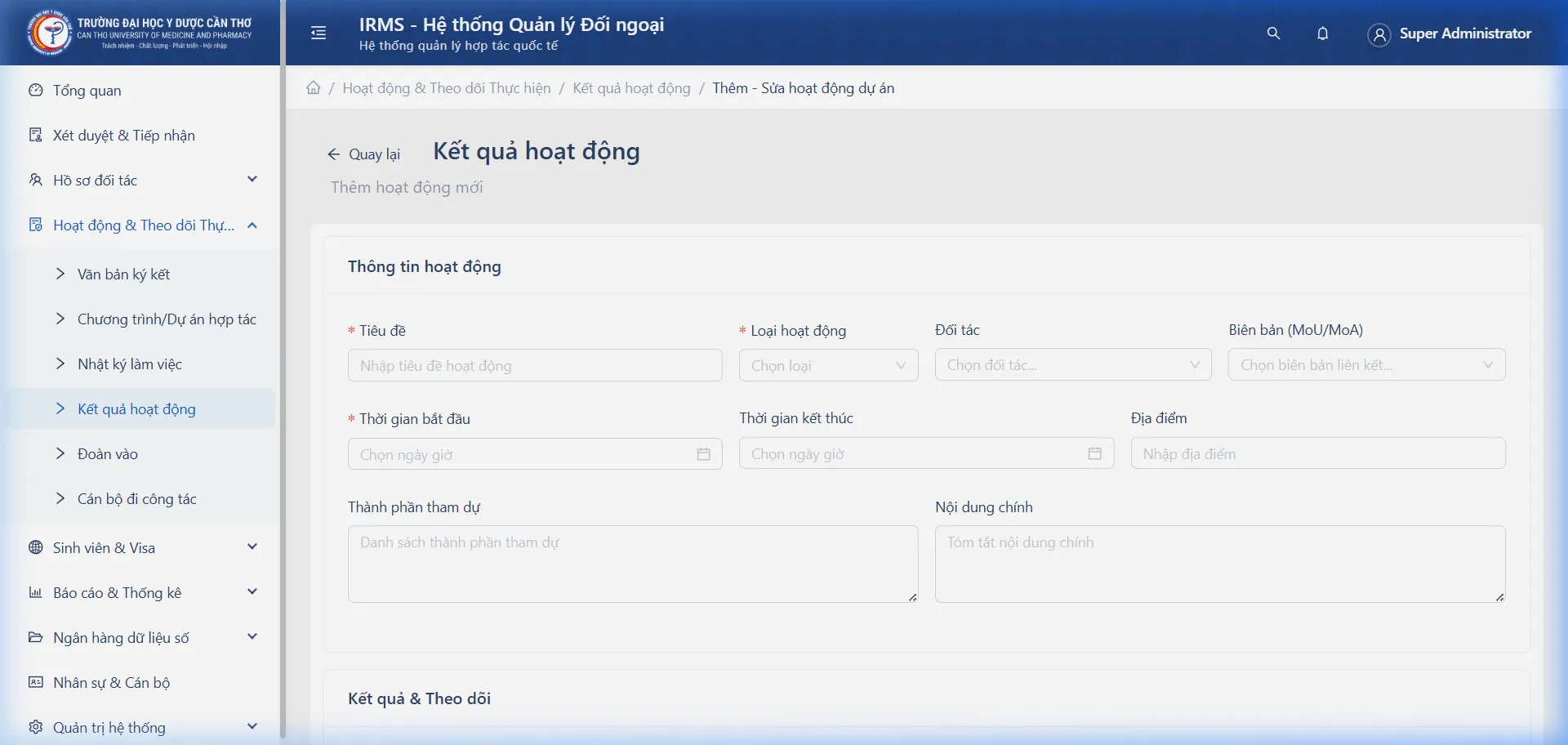Select Văn bản ký kết submenu item
The height and width of the screenshot is (745, 1568).
click(x=123, y=274)
